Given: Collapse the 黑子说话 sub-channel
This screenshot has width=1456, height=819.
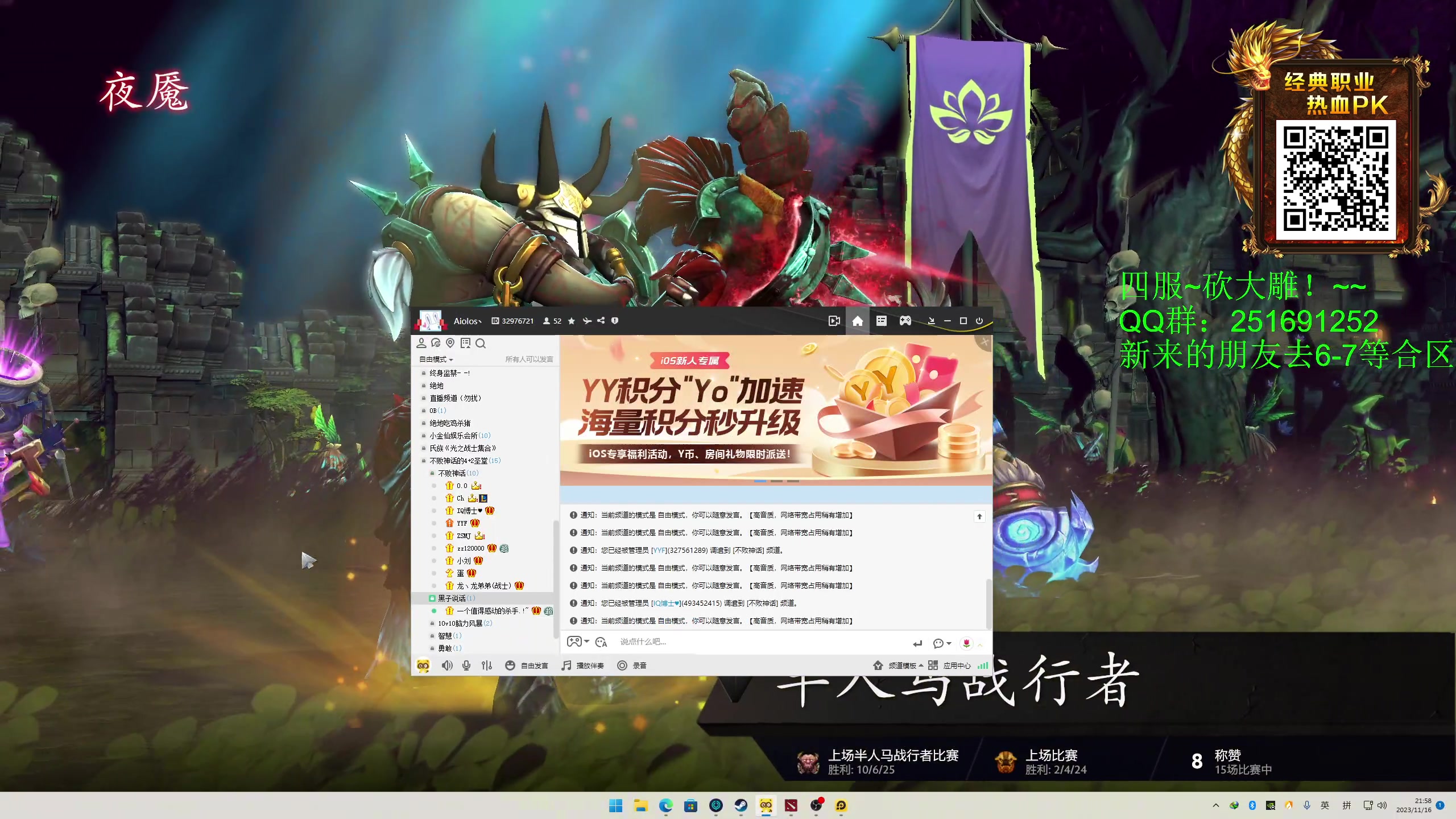Looking at the screenshot, I should point(456,598).
